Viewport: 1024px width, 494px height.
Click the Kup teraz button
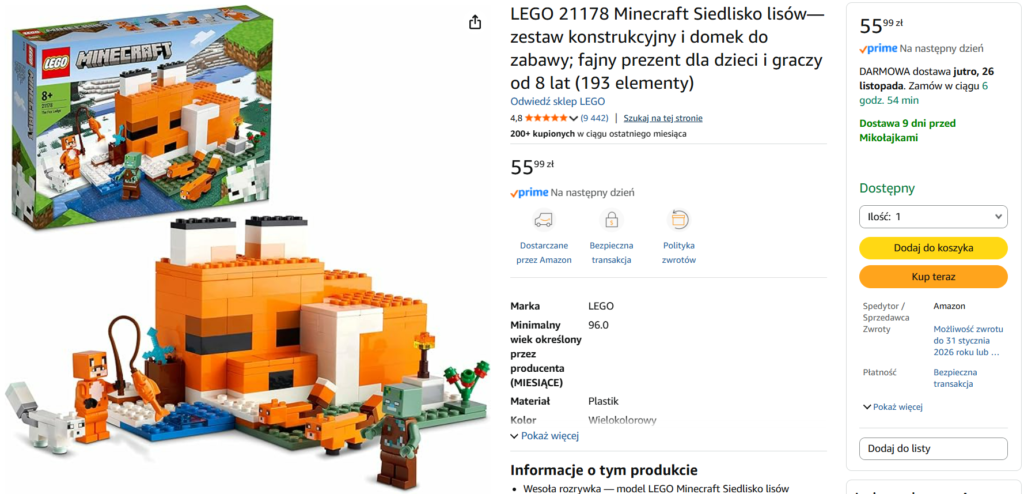click(933, 277)
